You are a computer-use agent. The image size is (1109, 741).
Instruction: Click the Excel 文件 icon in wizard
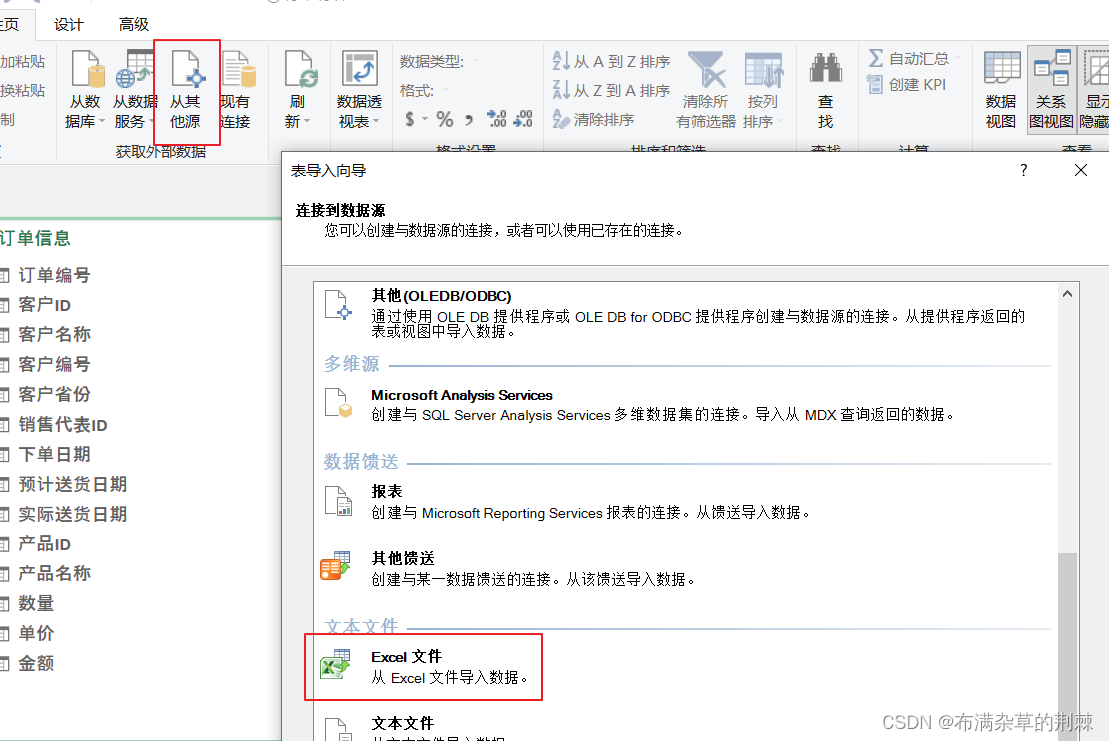point(335,665)
